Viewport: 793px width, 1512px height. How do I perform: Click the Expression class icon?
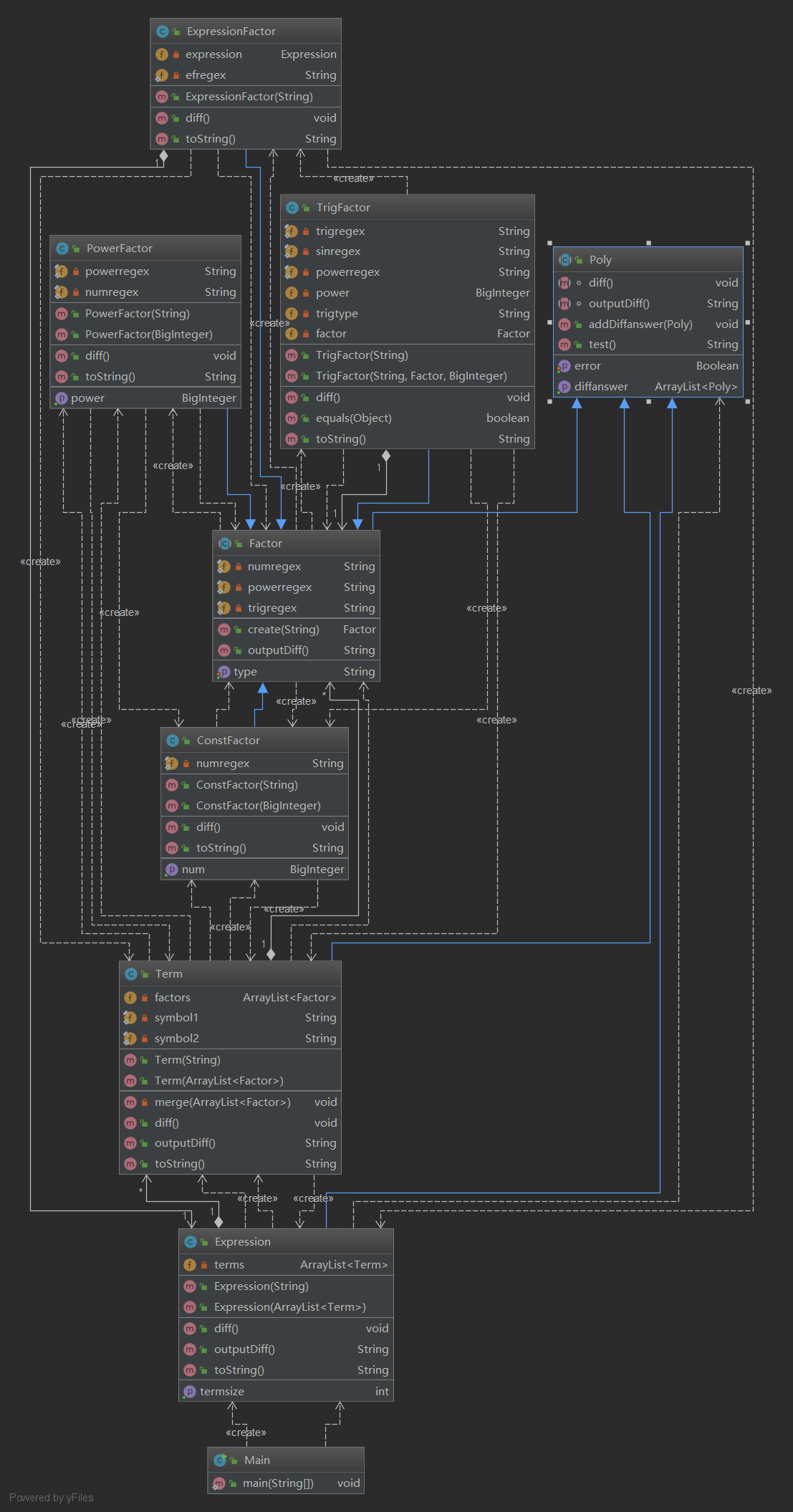point(190,1242)
